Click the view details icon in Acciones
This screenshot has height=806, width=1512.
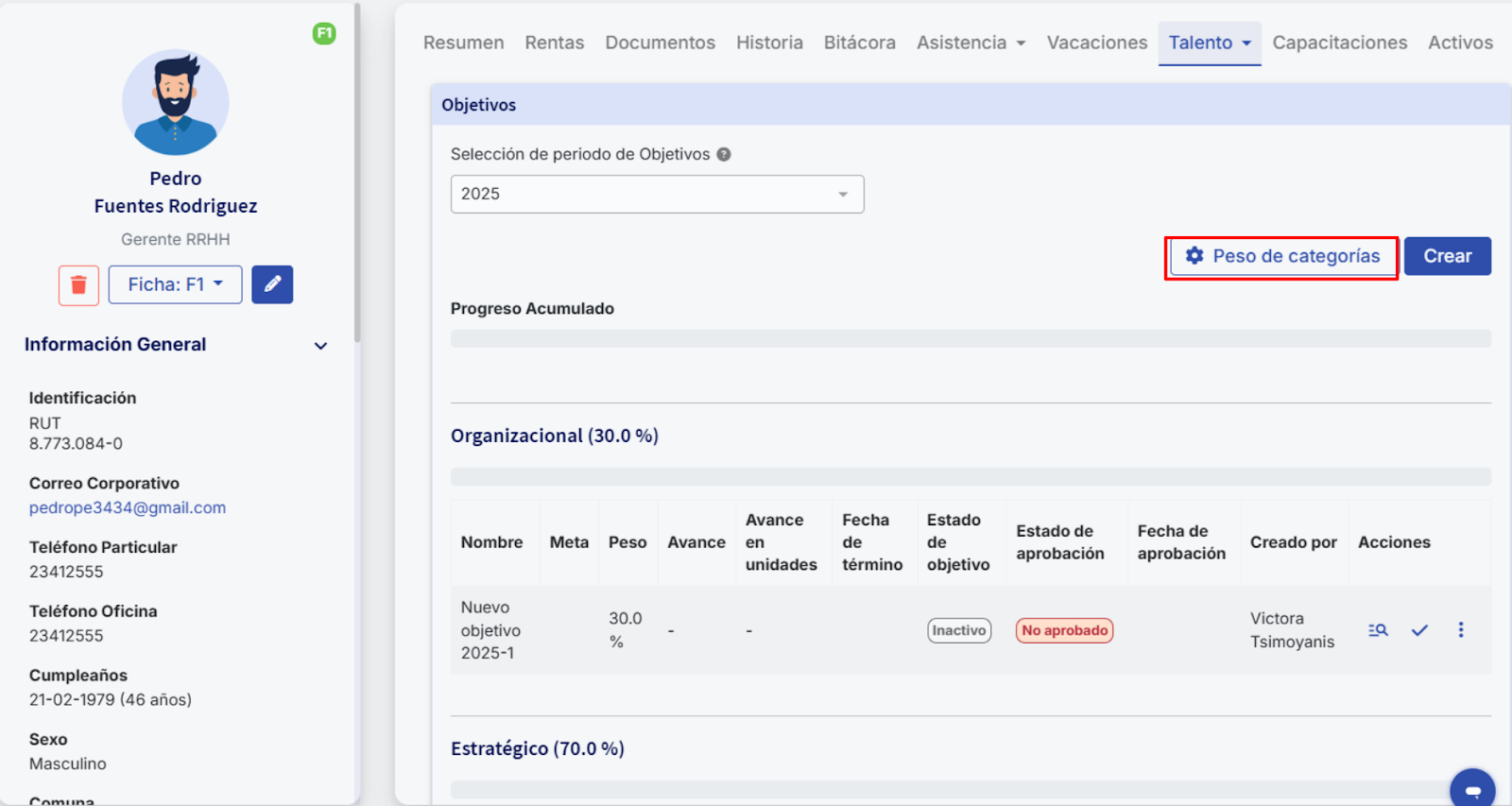(1378, 630)
